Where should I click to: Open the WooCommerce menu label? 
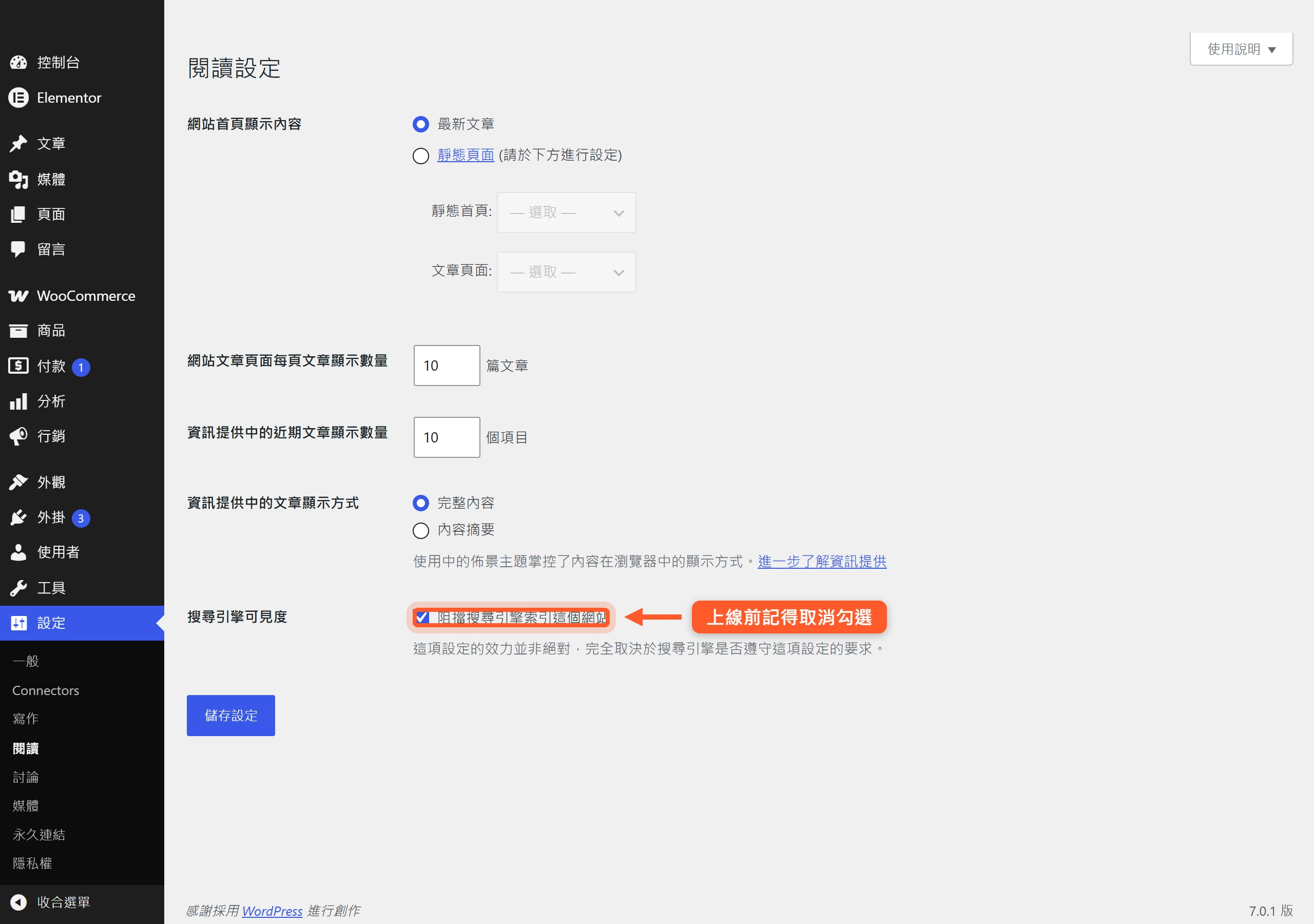click(86, 296)
